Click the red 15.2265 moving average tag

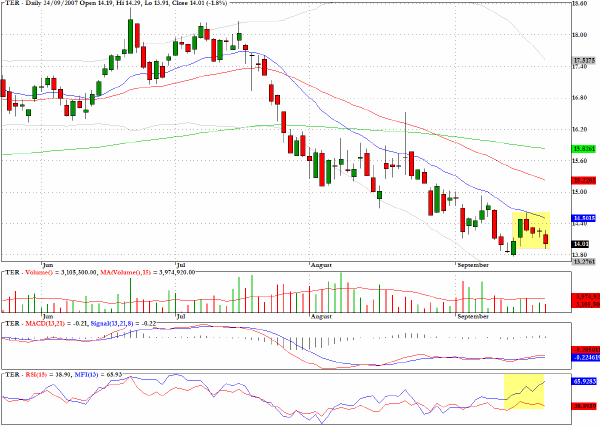(584, 180)
